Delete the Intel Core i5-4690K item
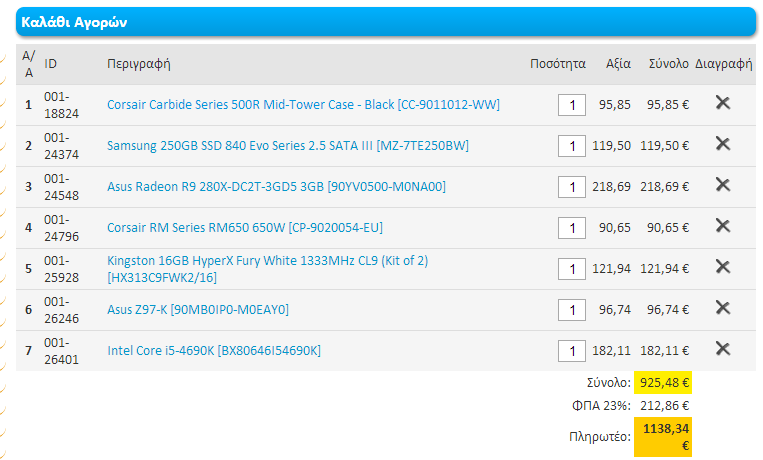This screenshot has height=460, width=763. click(723, 349)
